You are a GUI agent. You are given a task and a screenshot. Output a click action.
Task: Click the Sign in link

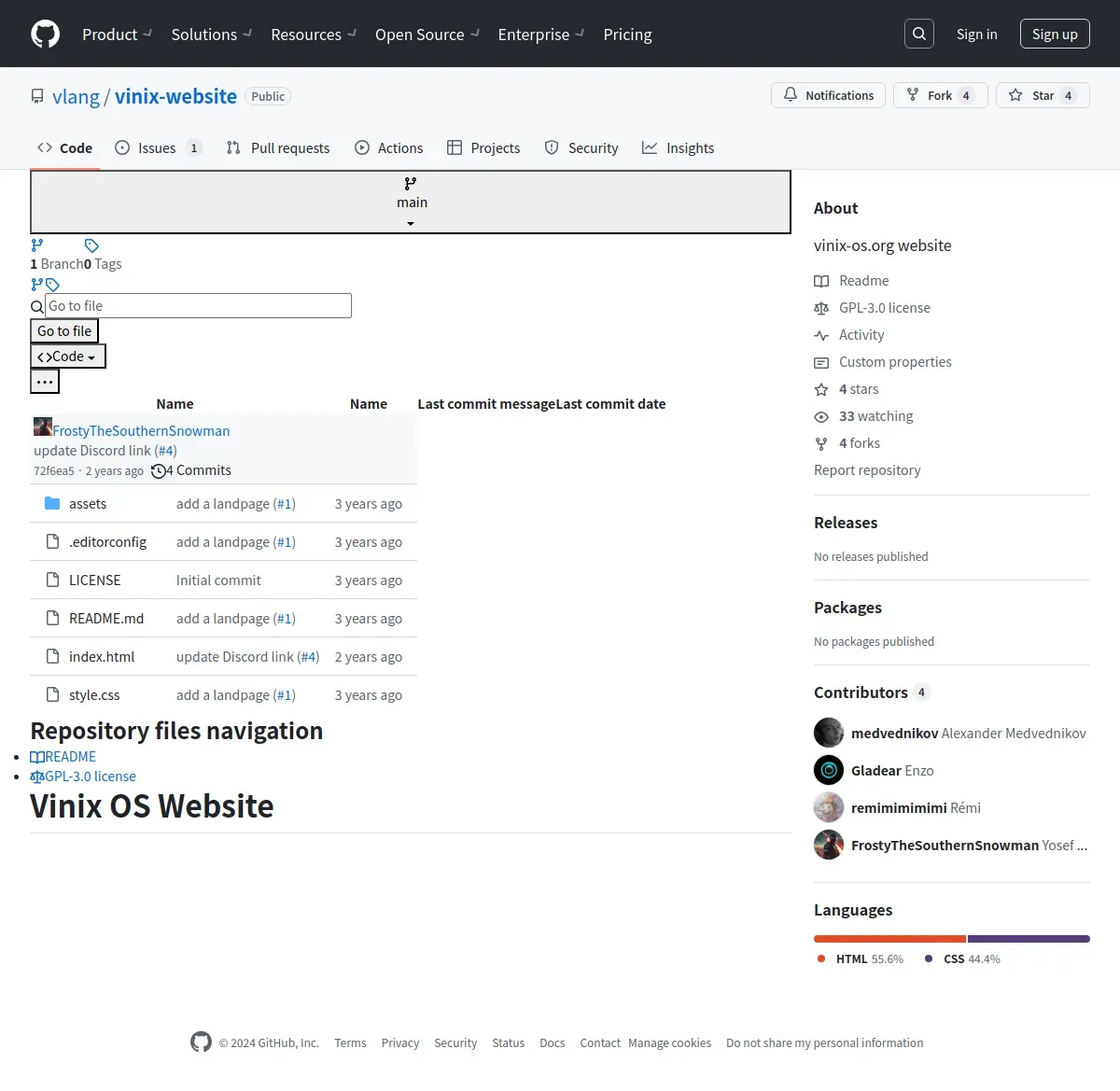tap(976, 34)
